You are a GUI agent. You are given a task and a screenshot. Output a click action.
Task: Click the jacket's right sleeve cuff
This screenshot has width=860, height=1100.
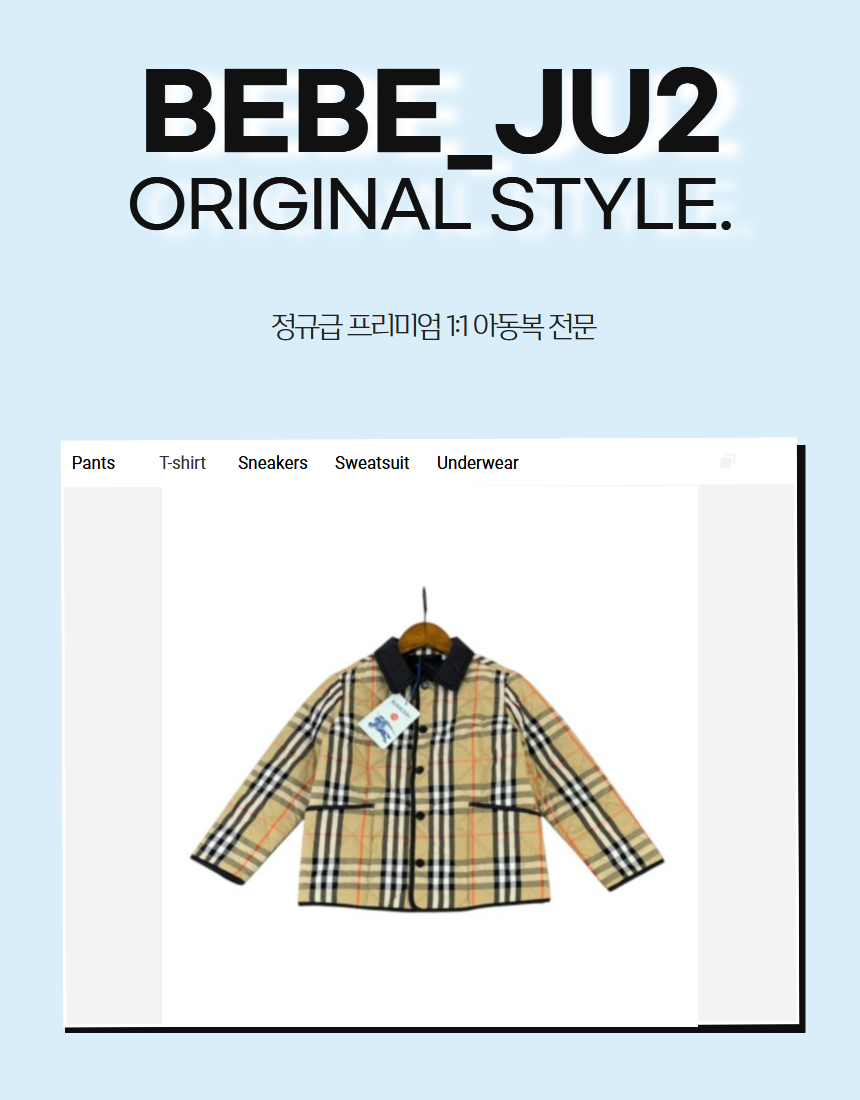[636, 873]
